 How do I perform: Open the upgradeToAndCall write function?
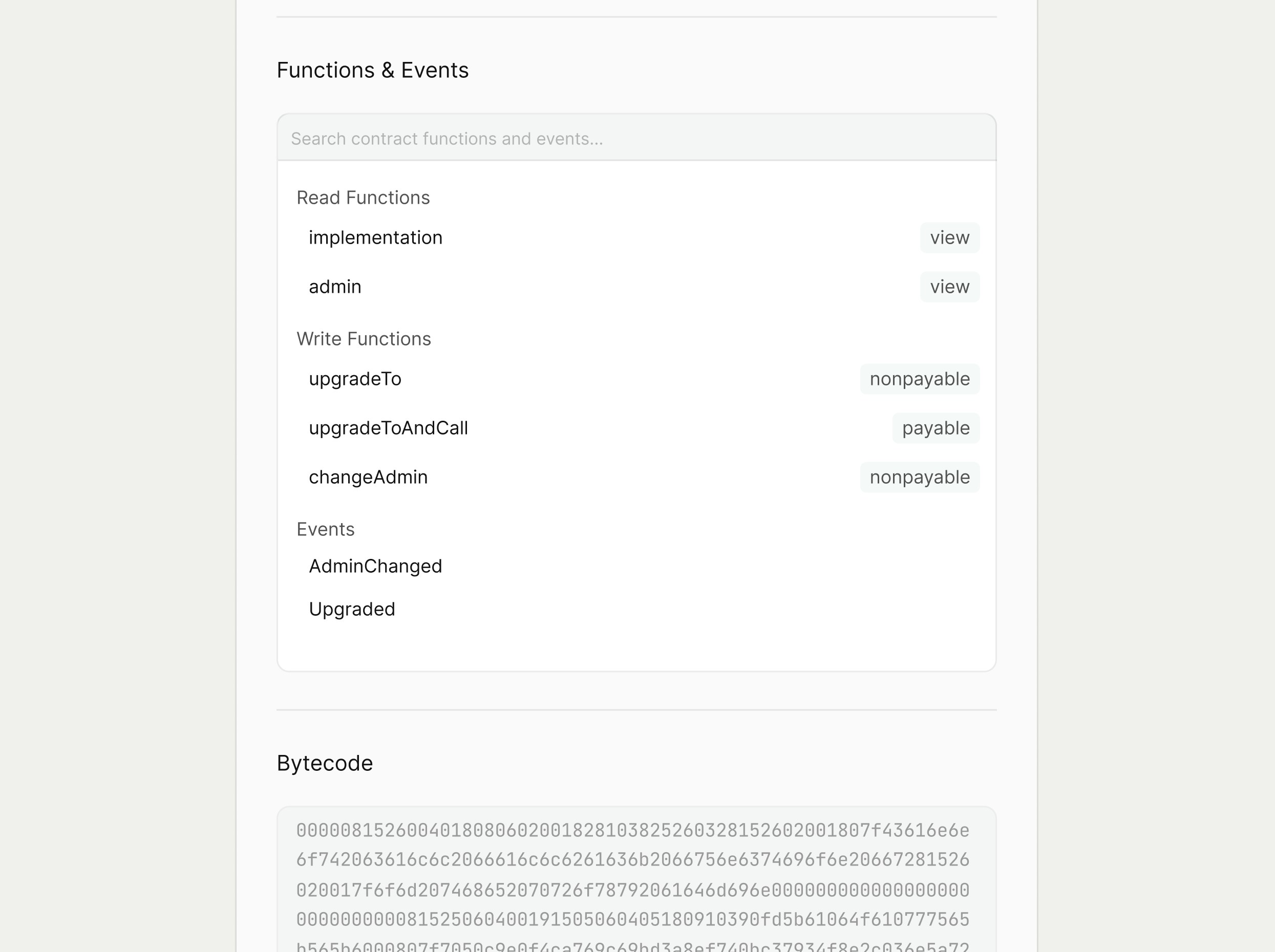[x=389, y=427]
